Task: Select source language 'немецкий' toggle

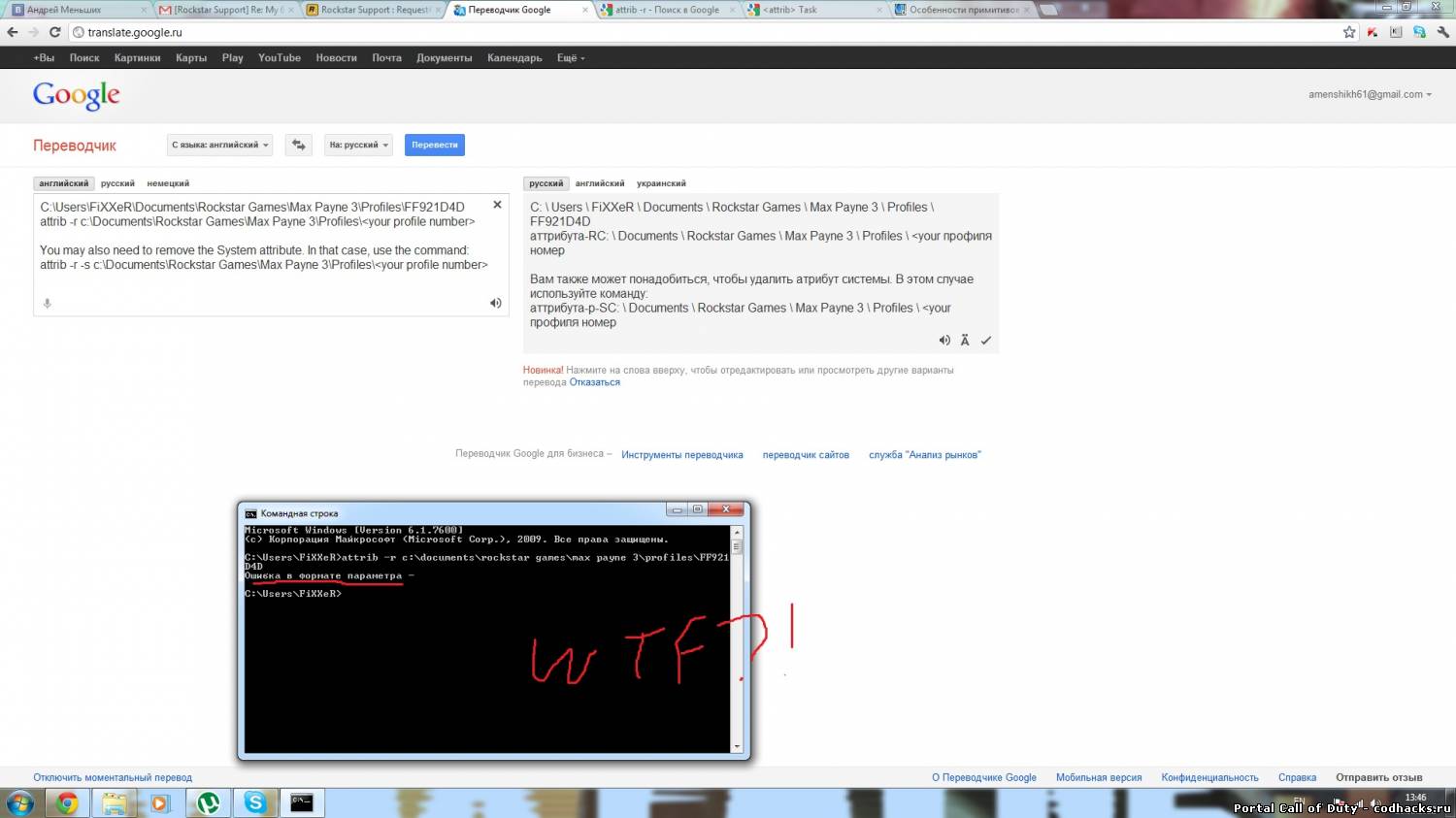Action: click(168, 183)
